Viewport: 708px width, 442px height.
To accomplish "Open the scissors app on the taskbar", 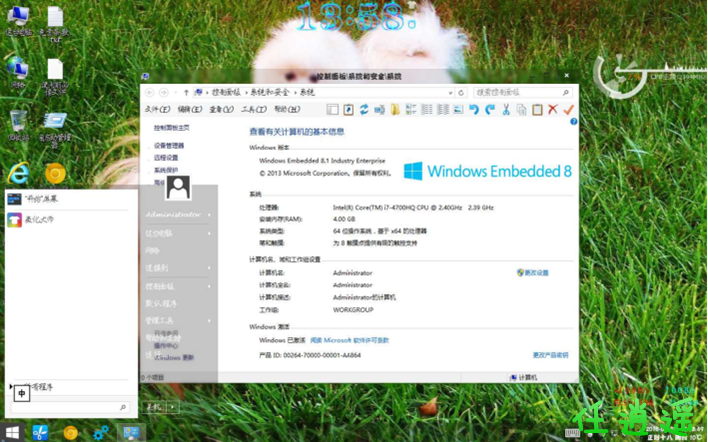I will [40, 433].
